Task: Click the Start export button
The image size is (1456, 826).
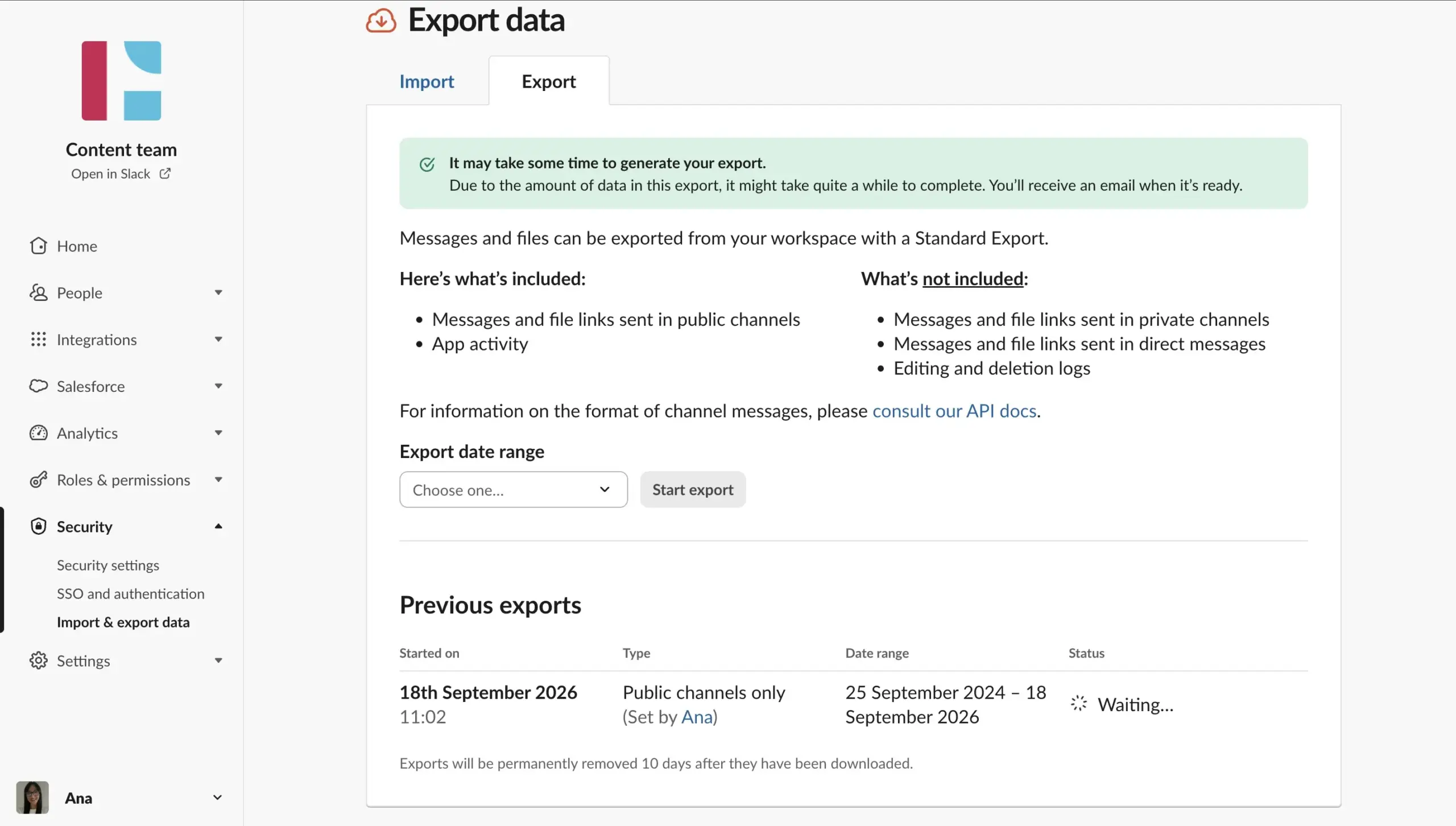Action: (x=693, y=489)
